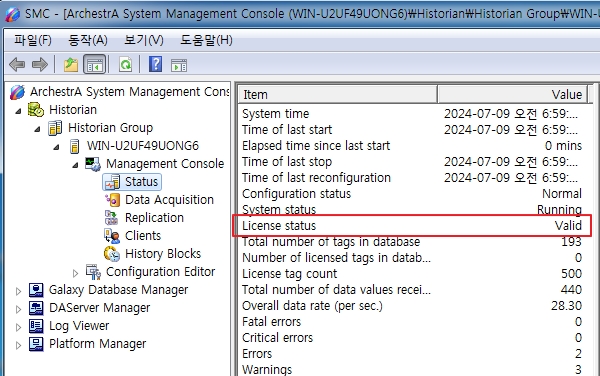Open the 도움말(H) menu
600x376 pixels.
[x=206, y=40]
